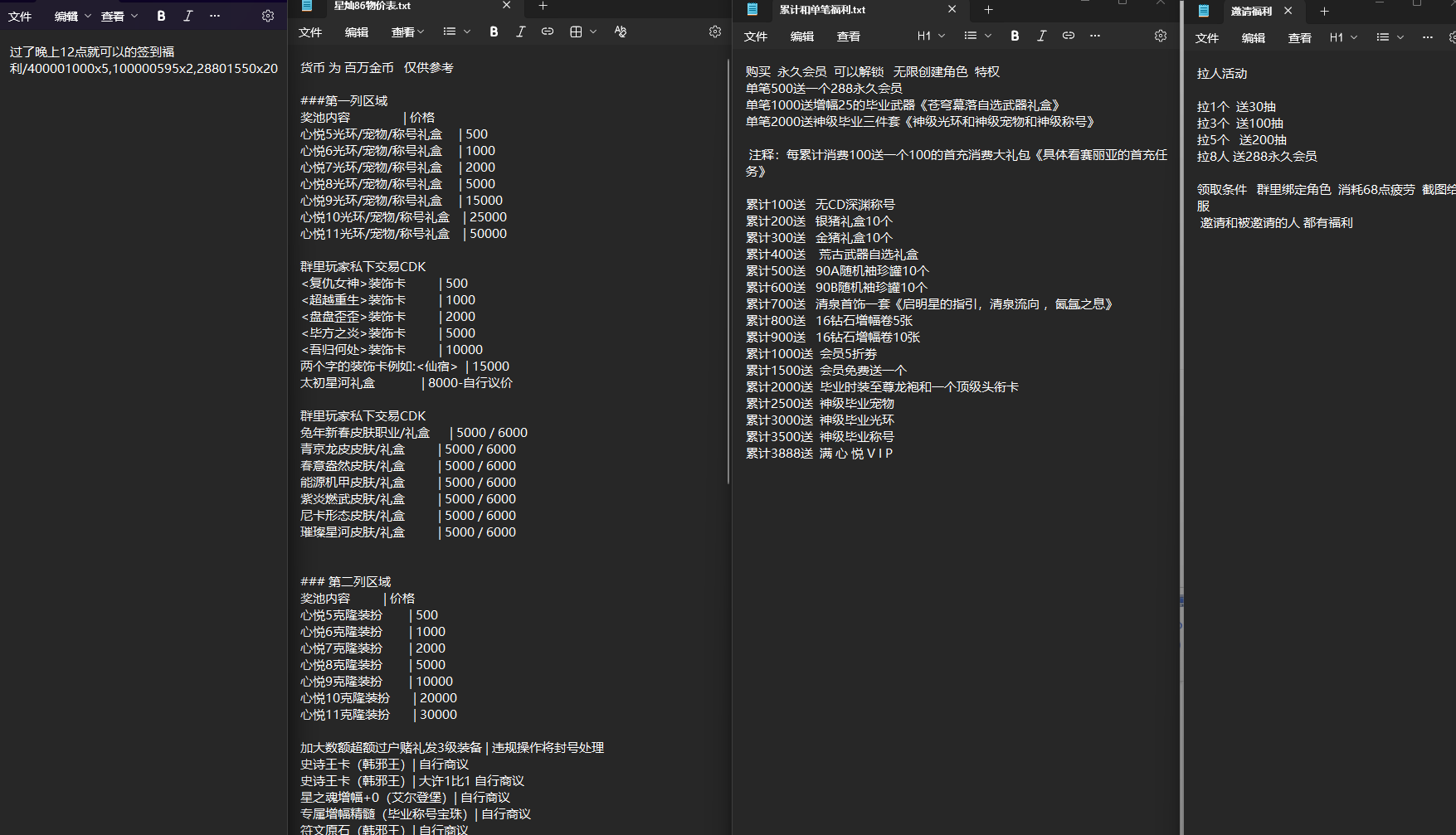
Task: Click the table icon in 星灿86物价表.txt toolbar
Action: 576,32
